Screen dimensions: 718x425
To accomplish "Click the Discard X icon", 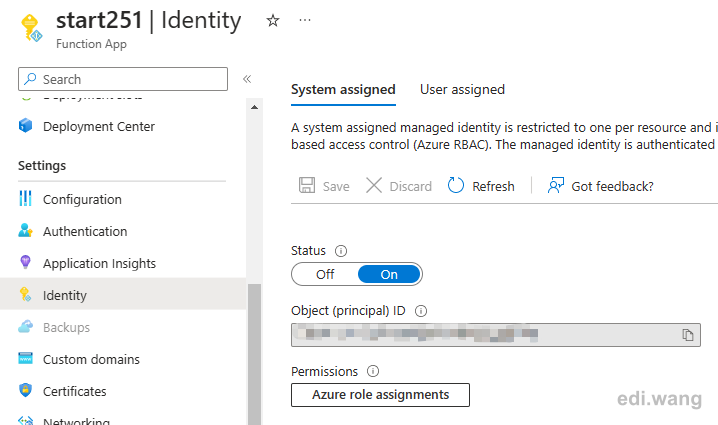I will point(374,185).
